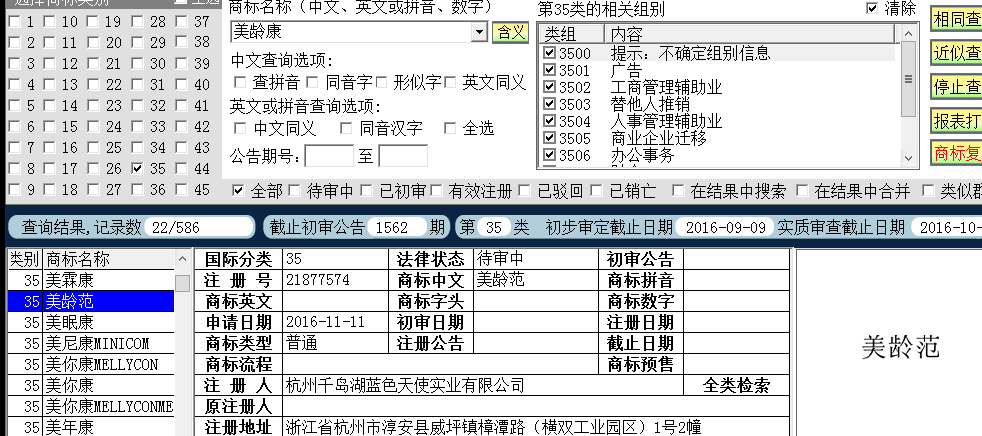982x436 pixels.
Task: Filter by 已驳回 status
Action: tap(525, 190)
